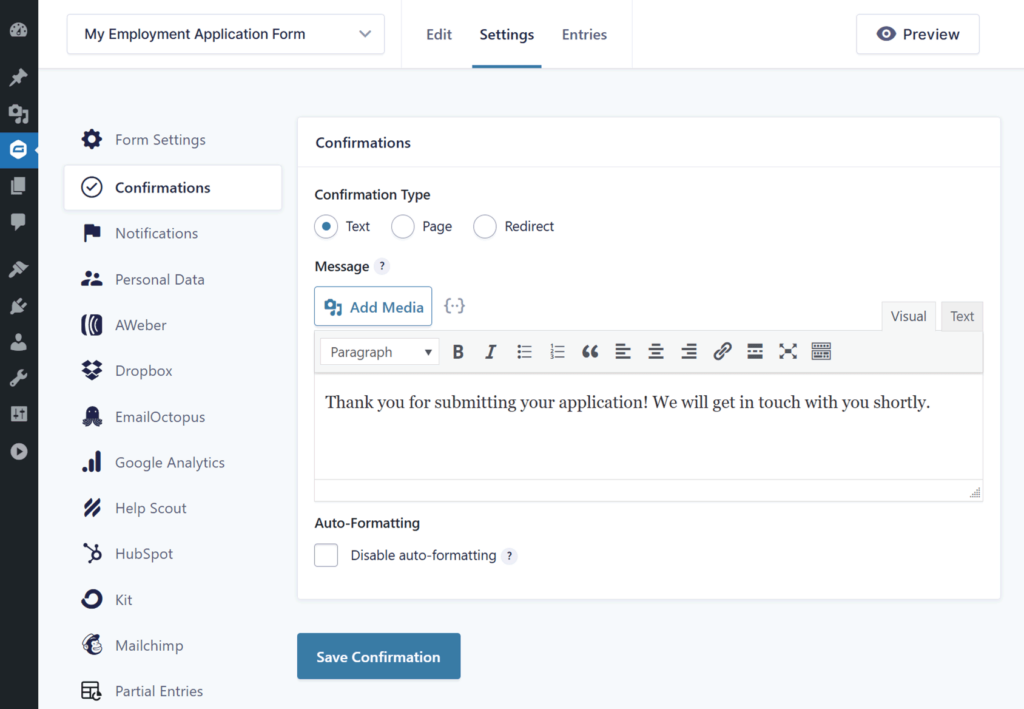This screenshot has height=709, width=1024.
Task: Click the Comments icon in the admin sidebar
Action: click(18, 222)
